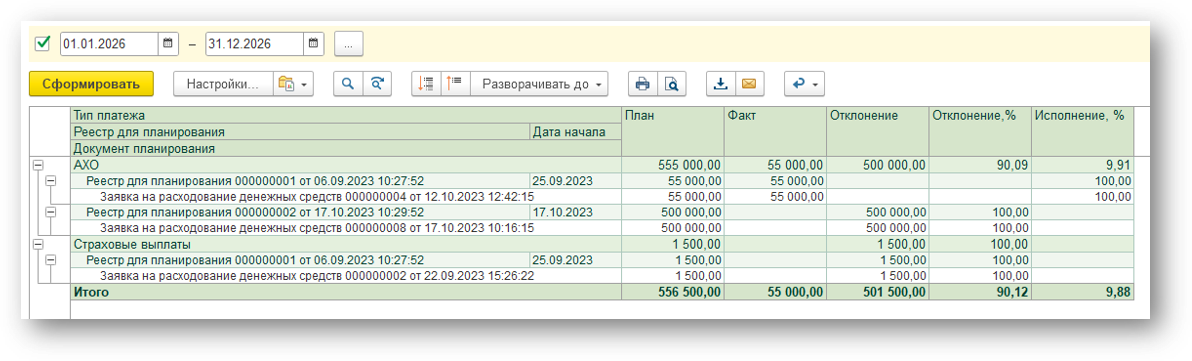Save report with download icon
Viewport: 1192px width, 361px height.
(x=720, y=84)
